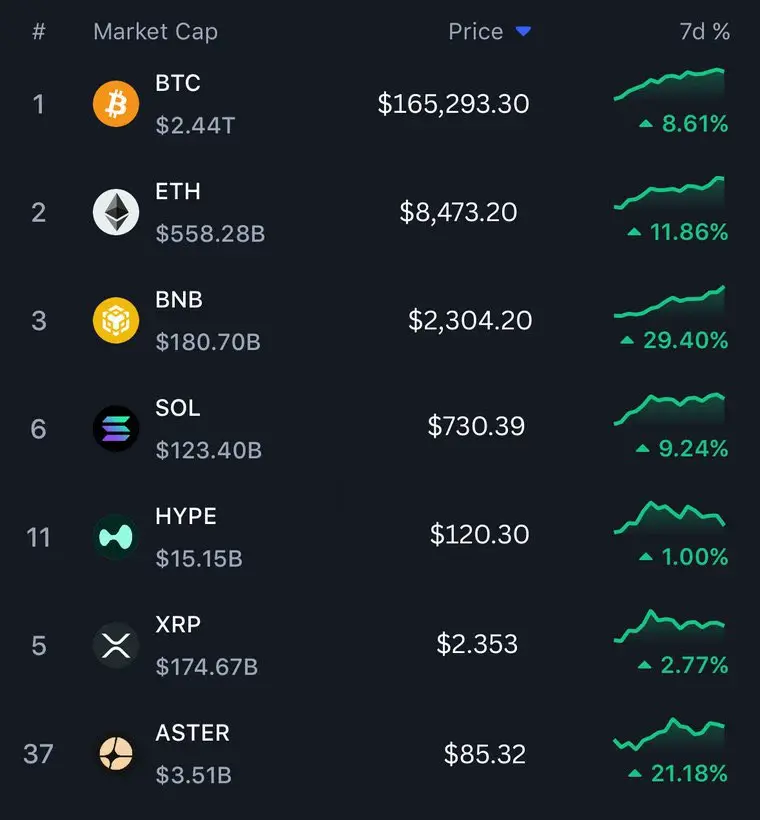The image size is (760, 820).
Task: Open the ASTER 7-day sparkline
Action: 670,734
